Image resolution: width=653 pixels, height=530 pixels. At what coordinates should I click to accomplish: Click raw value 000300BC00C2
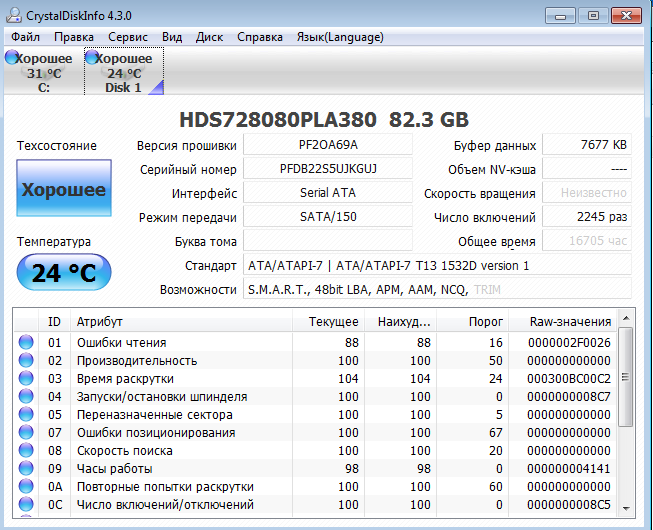(569, 379)
